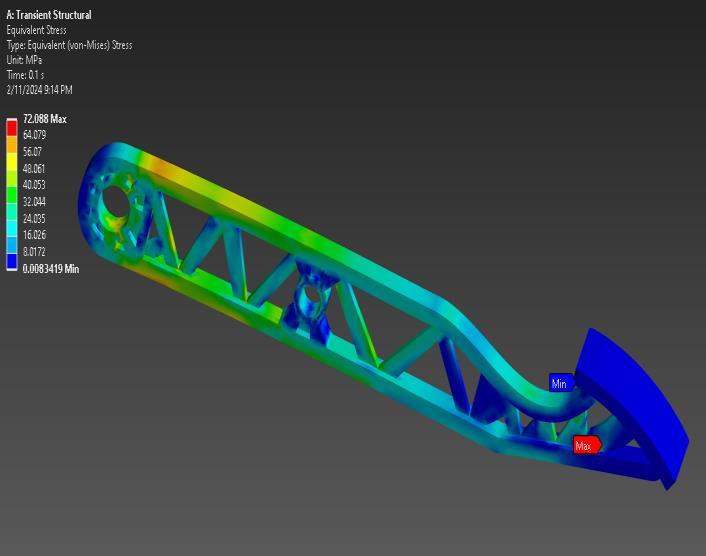Click the red Max probe label
The image size is (706, 556).
coord(588,445)
